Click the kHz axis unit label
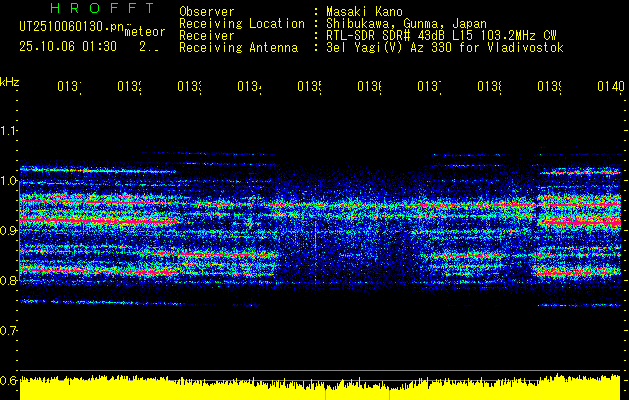 pyautogui.click(x=9, y=82)
